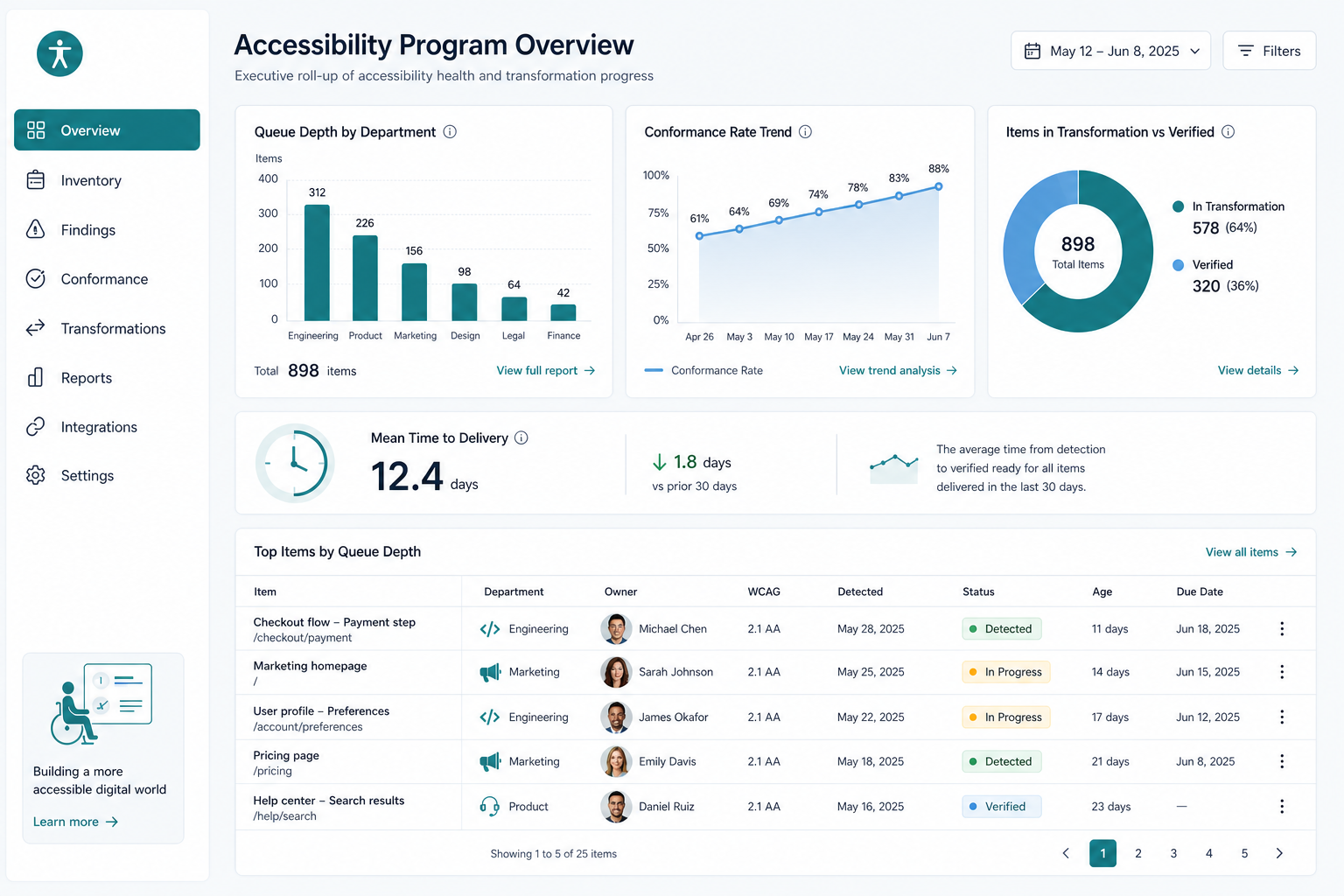The image size is (1344, 896).
Task: Click In Progress status for Marketing homepage
Action: (1005, 672)
